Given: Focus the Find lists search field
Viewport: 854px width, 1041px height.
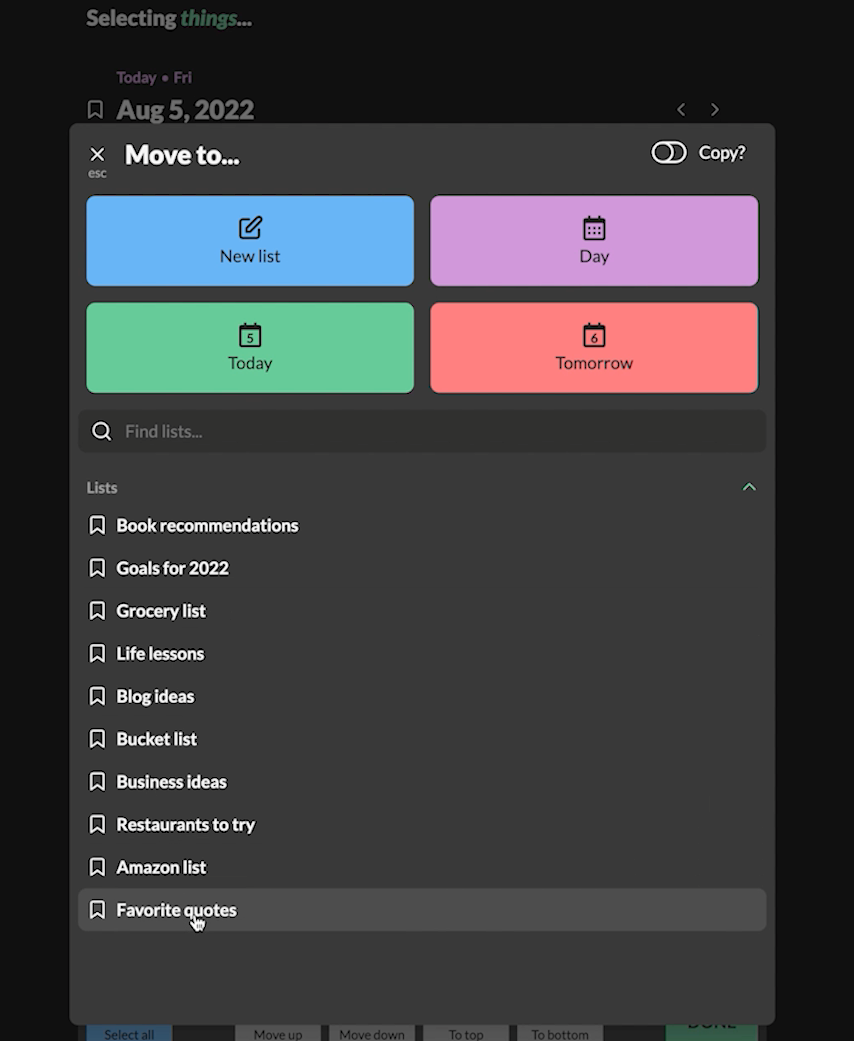Looking at the screenshot, I should tap(422, 432).
